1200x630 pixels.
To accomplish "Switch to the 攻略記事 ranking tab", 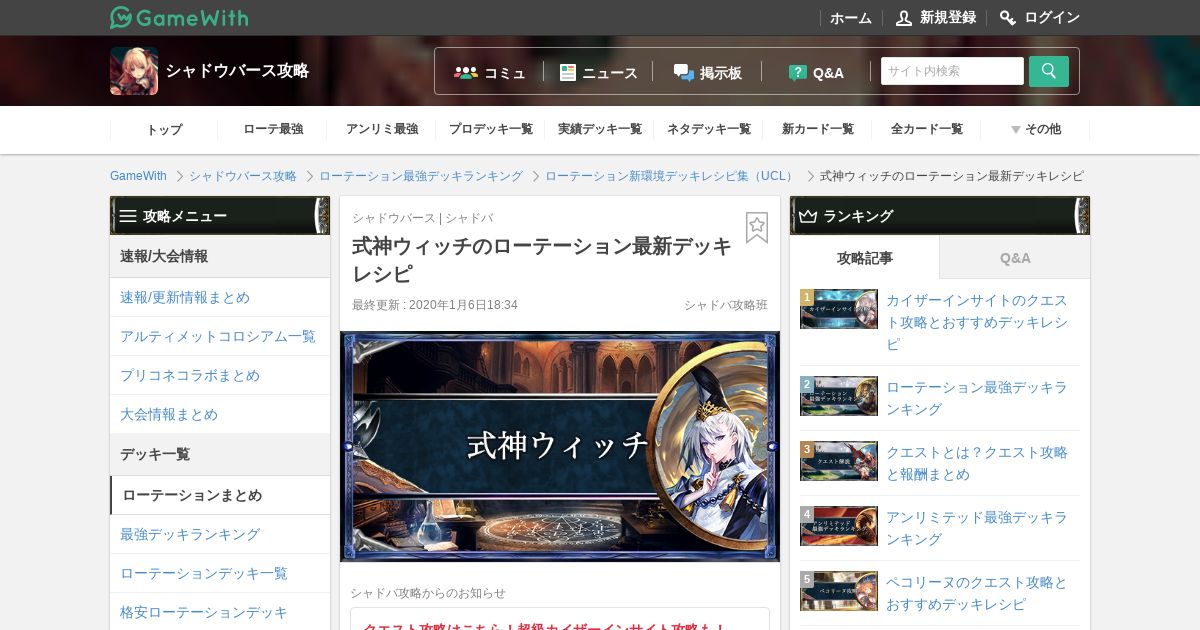I will [x=865, y=258].
